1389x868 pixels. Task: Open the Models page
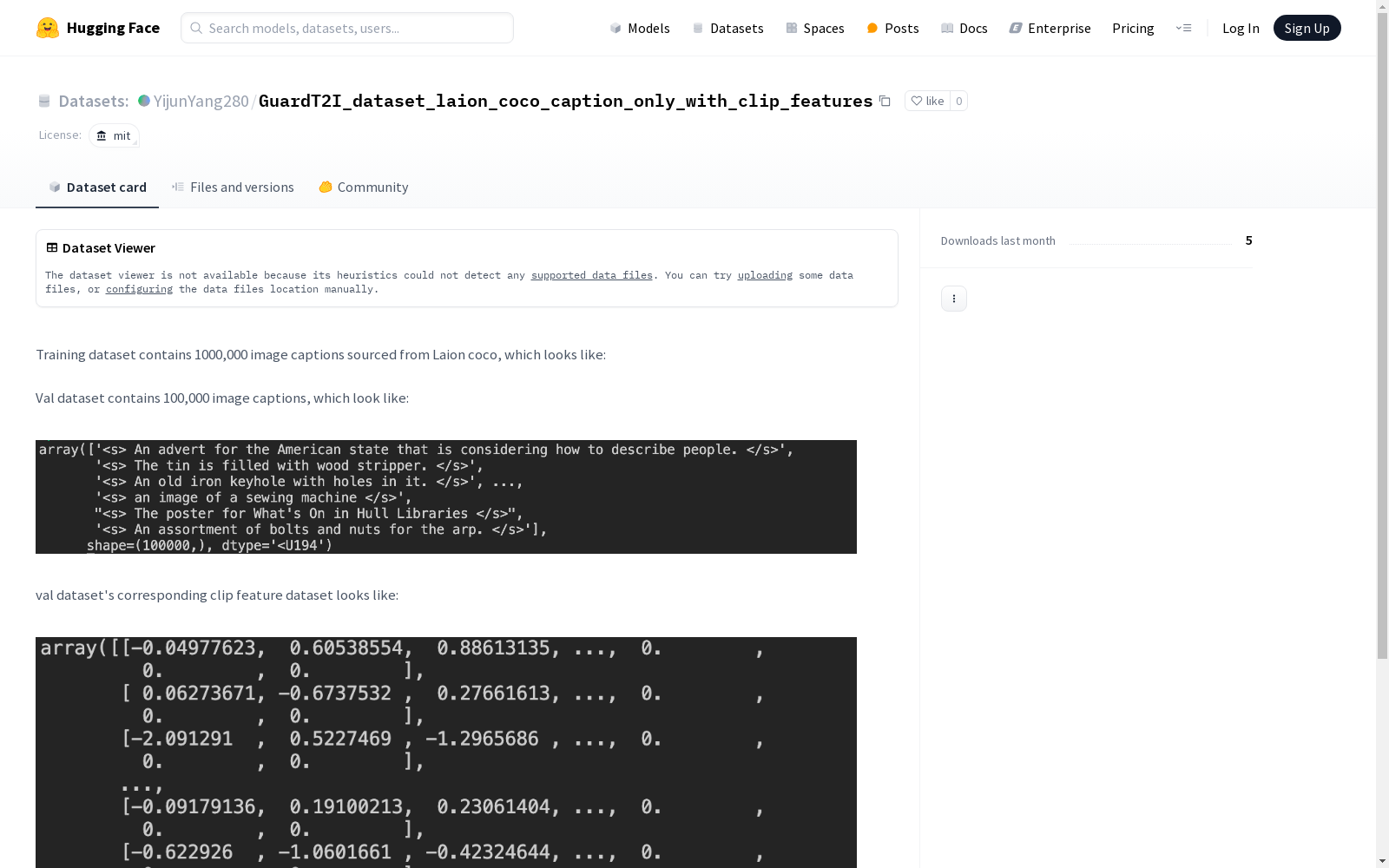(640, 28)
